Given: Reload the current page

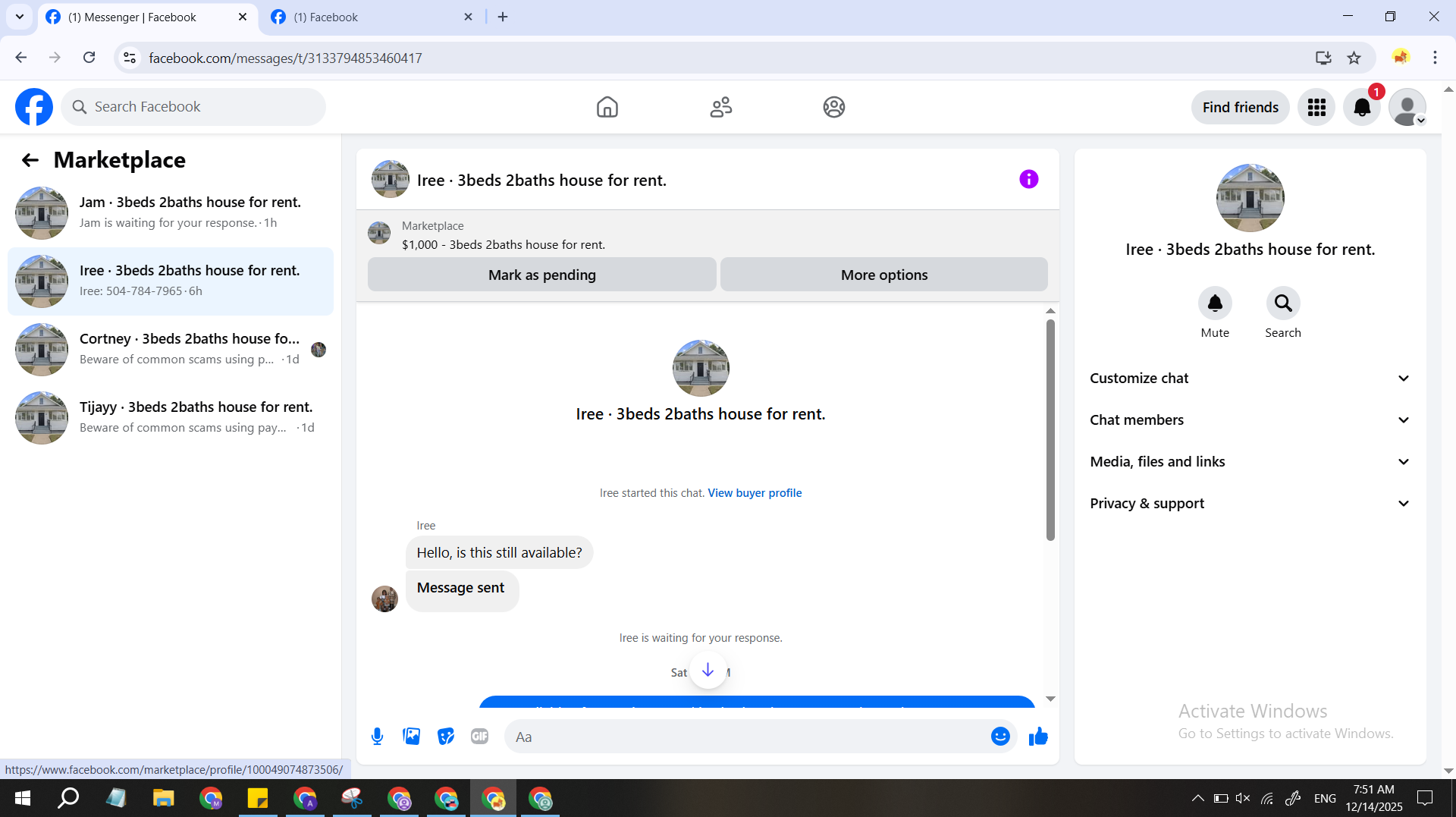Looking at the screenshot, I should [x=89, y=58].
